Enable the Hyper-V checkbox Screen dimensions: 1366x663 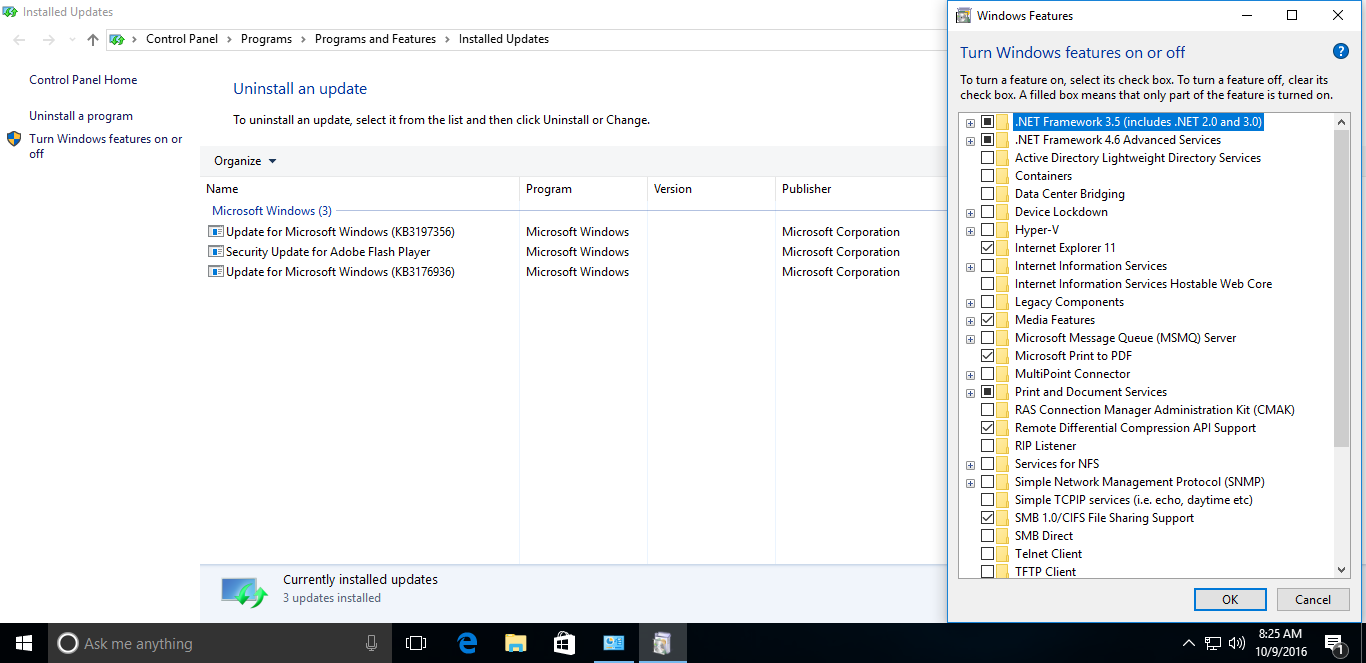pyautogui.click(x=988, y=230)
